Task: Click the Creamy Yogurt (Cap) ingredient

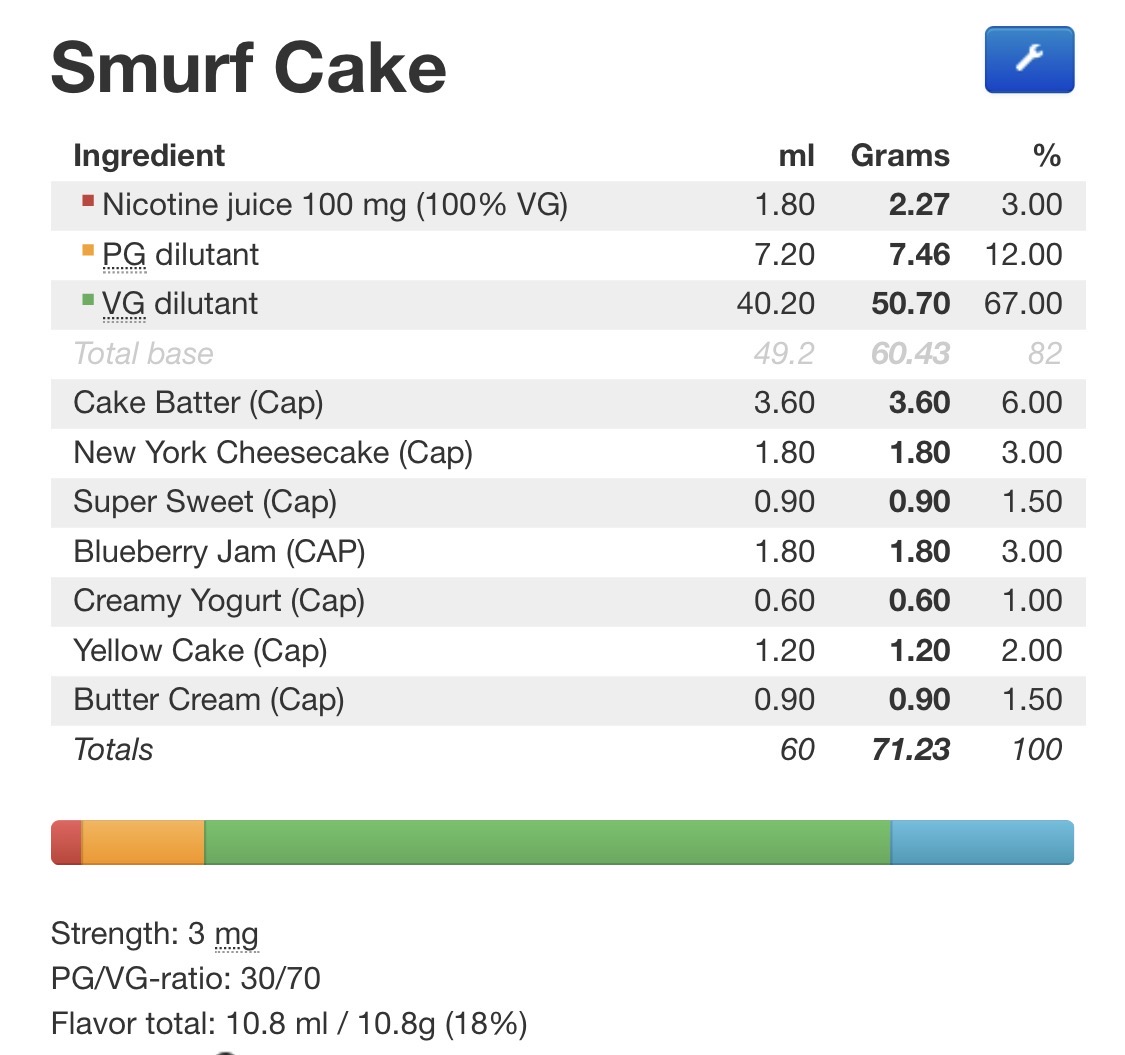Action: click(x=219, y=601)
